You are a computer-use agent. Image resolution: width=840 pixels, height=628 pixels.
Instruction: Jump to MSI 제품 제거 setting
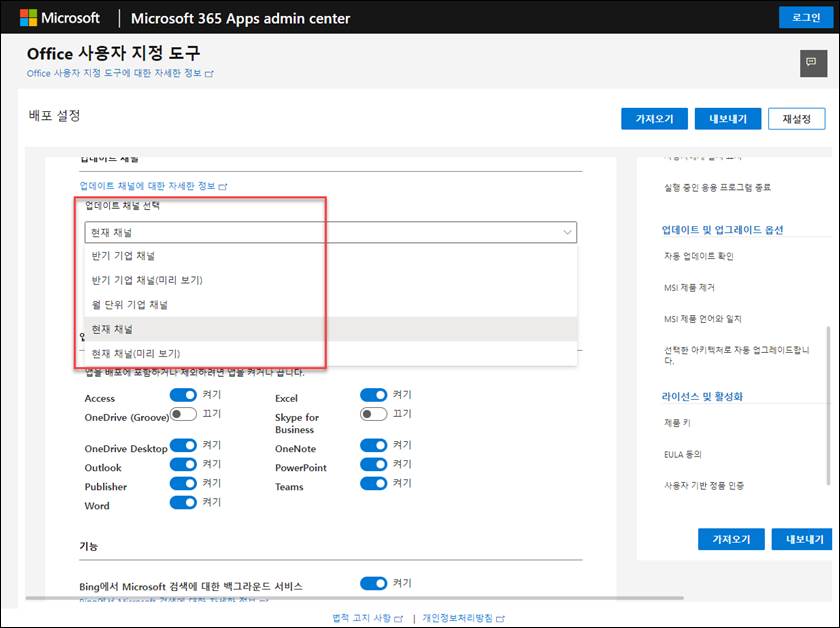click(689, 288)
